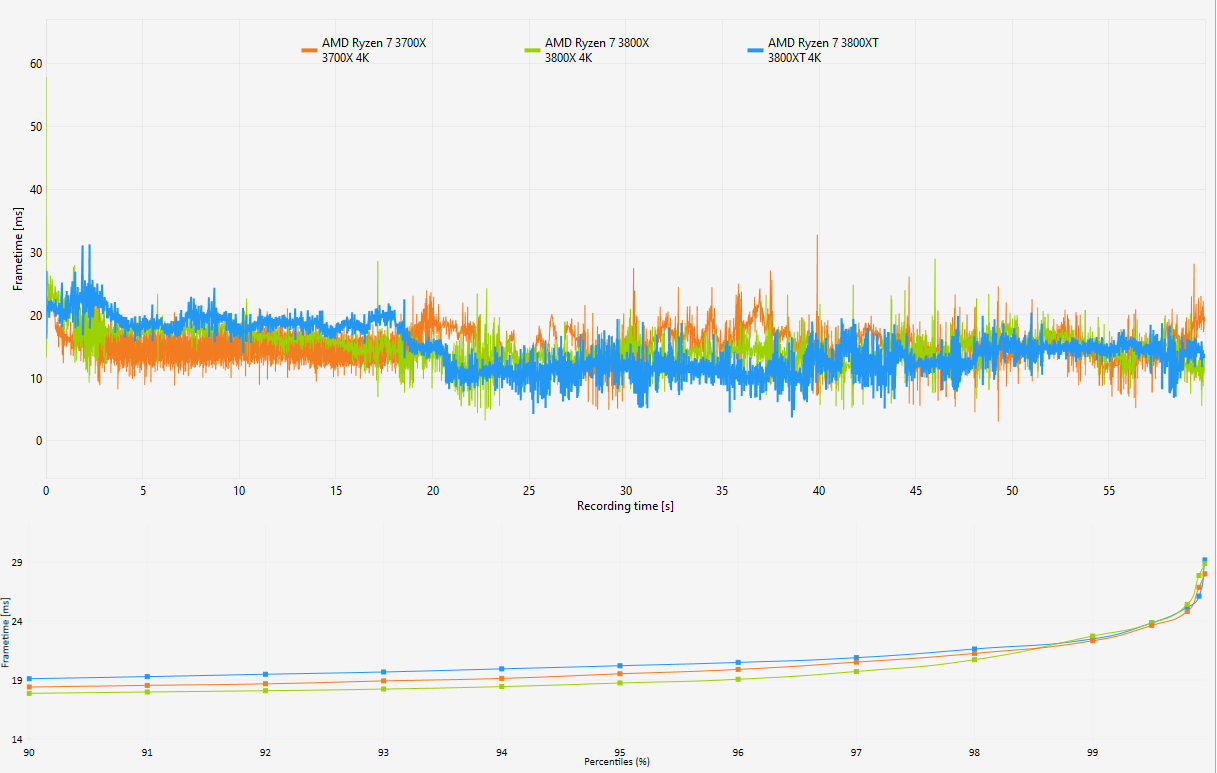Click the Percentiles (%) axis title
This screenshot has width=1217, height=773.
pyautogui.click(x=617, y=762)
